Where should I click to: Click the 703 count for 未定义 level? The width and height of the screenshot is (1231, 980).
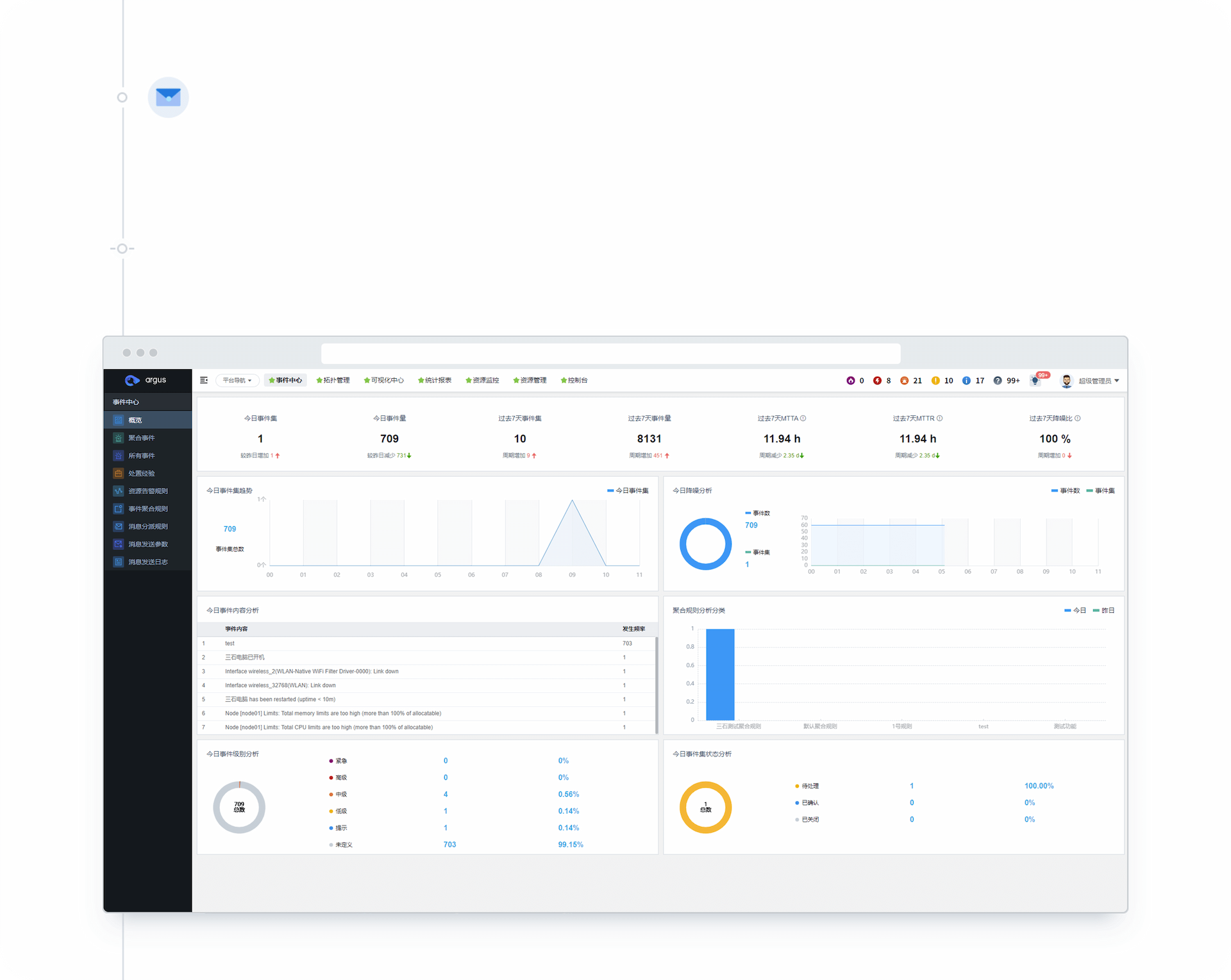[x=449, y=845]
